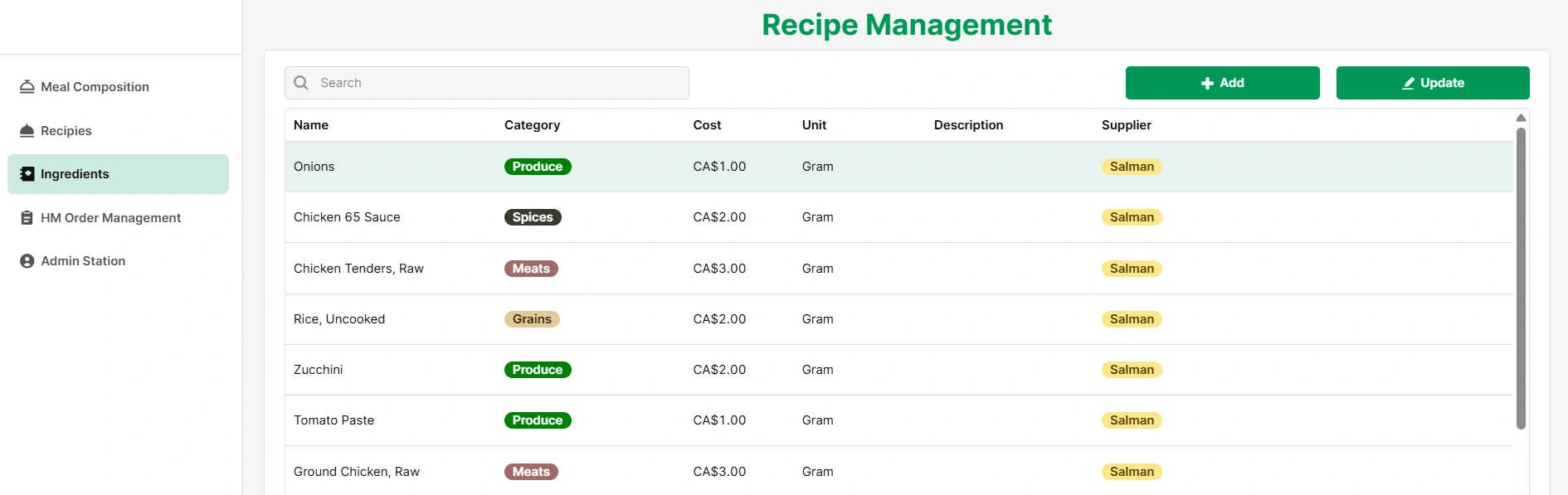
Task: Click the Category column header
Action: click(x=532, y=125)
